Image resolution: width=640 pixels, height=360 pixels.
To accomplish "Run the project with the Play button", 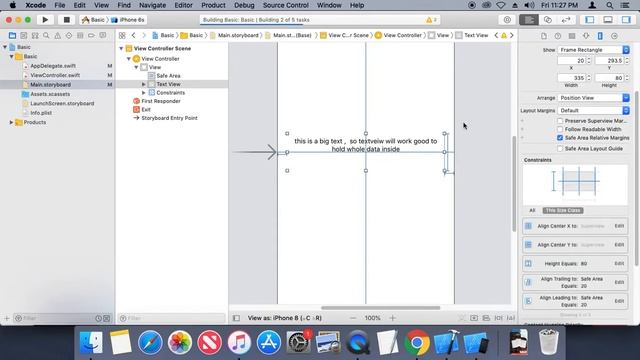I will click(45, 20).
